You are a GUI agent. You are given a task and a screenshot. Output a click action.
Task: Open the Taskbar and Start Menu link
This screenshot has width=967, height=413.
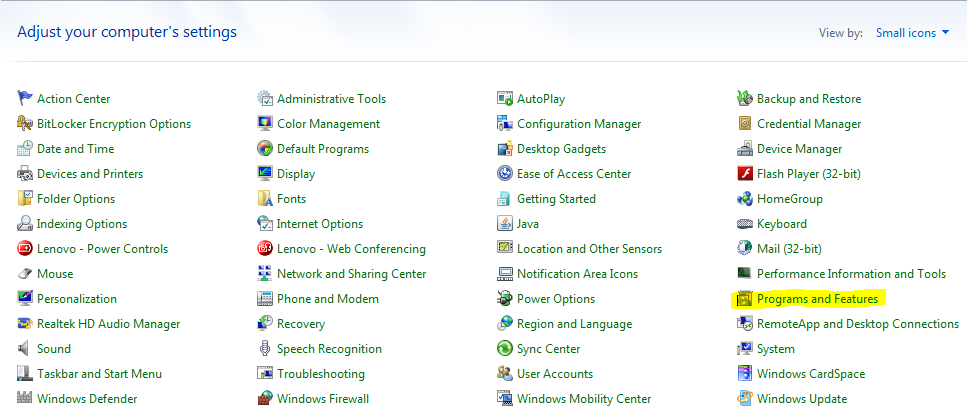[99, 374]
